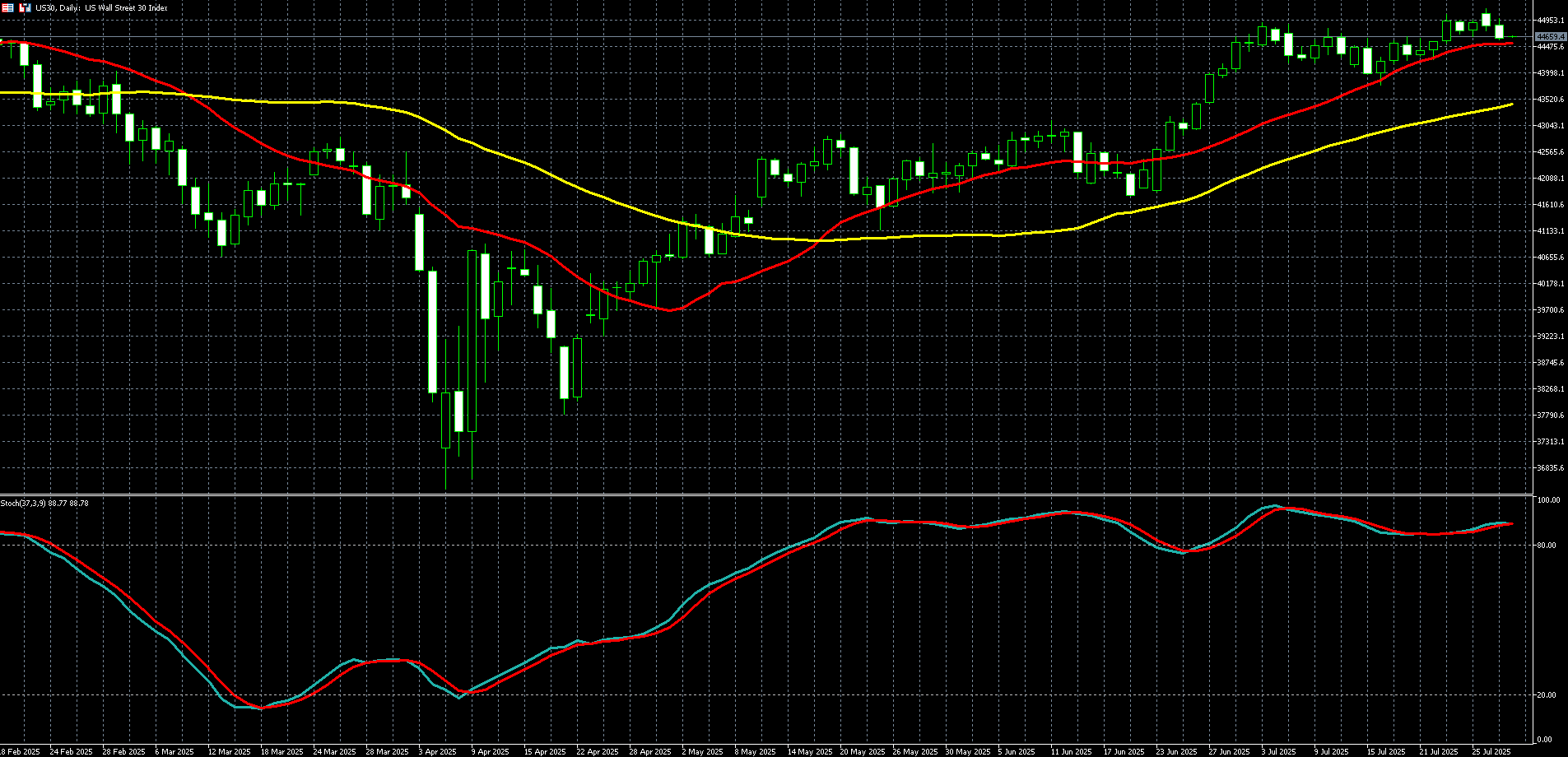Click the divider between chart and stochastic panel
This screenshot has height=757, width=1568.
click(x=765, y=495)
